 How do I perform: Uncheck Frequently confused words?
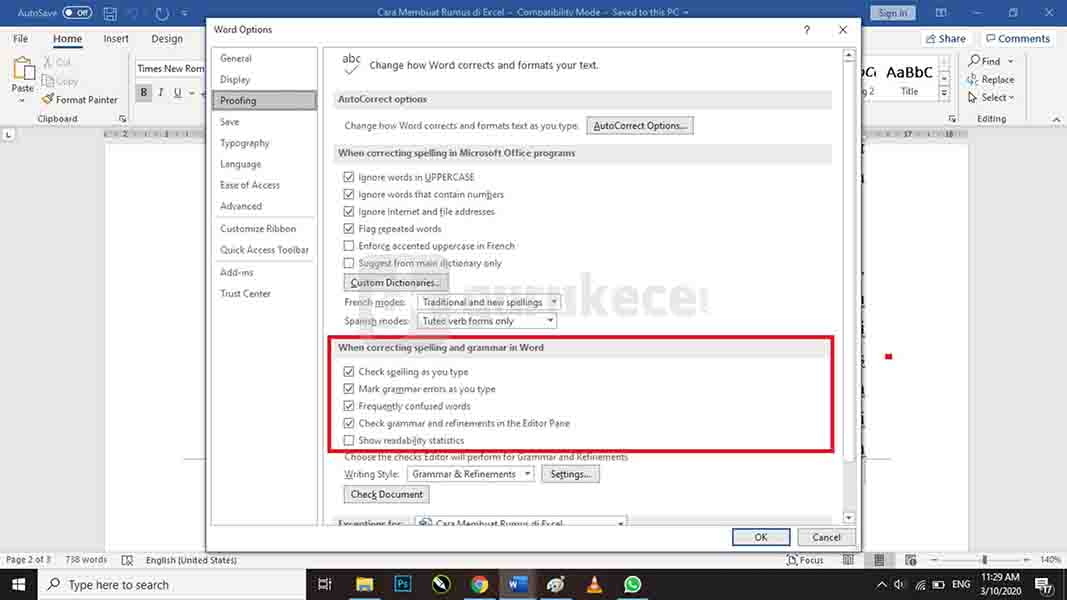(x=348, y=406)
